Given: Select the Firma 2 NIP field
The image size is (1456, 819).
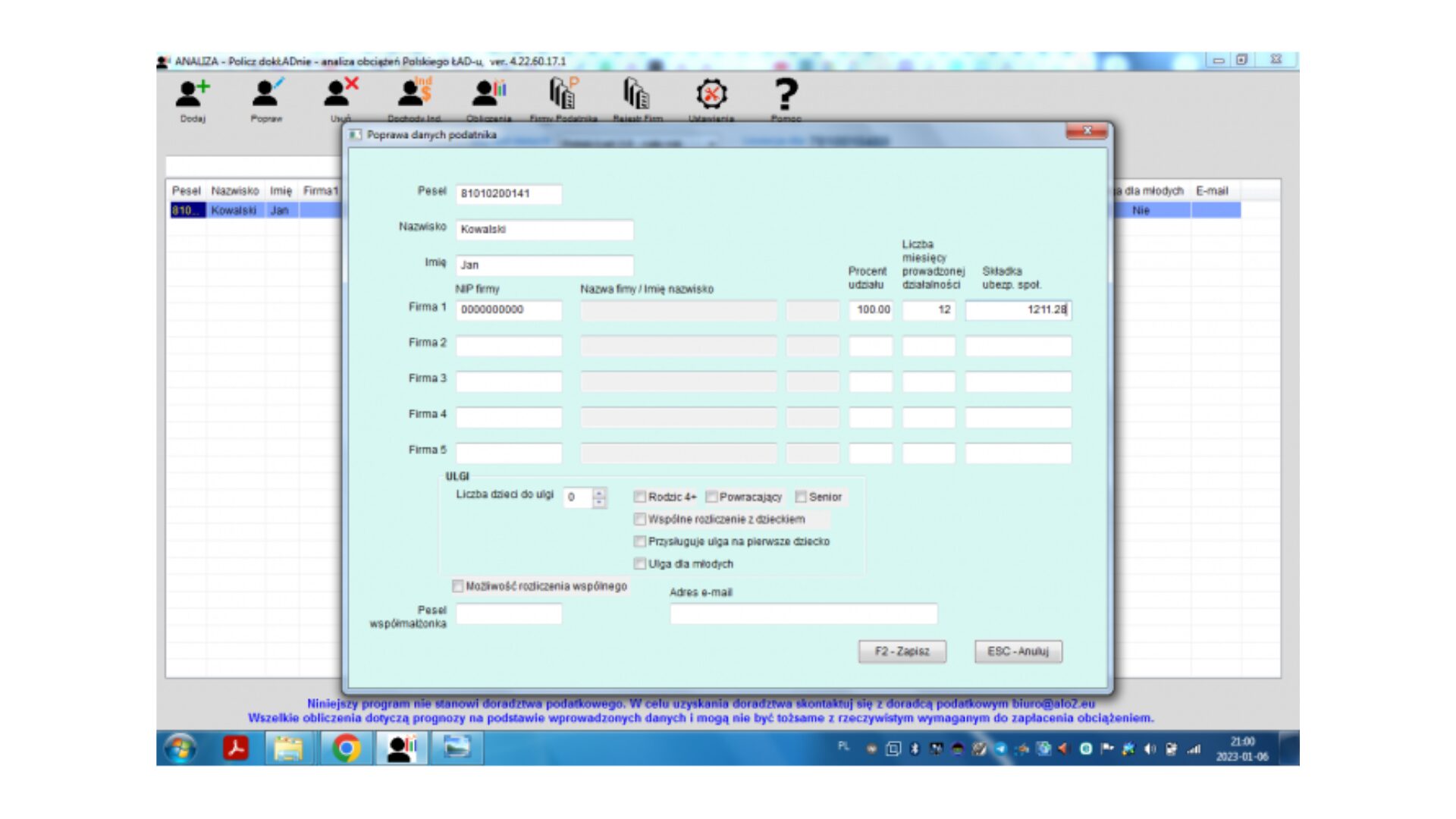Looking at the screenshot, I should [509, 346].
